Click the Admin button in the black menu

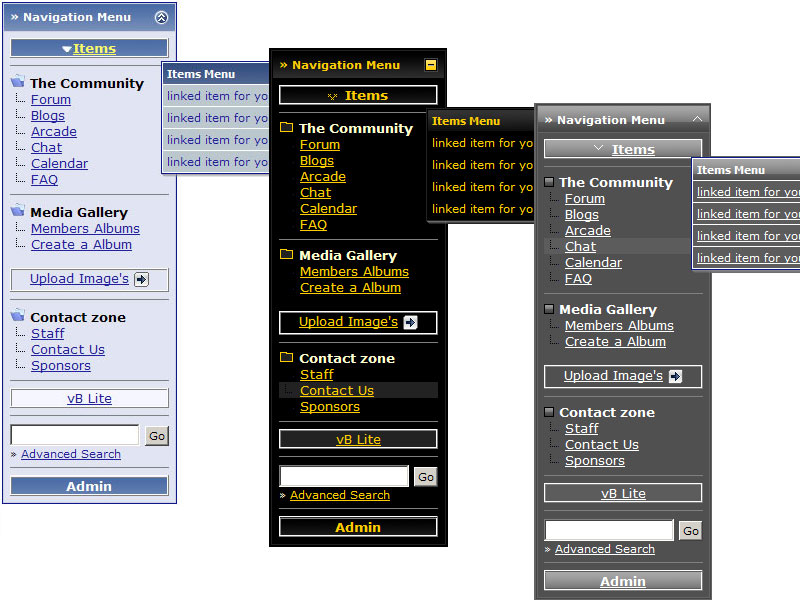point(358,527)
